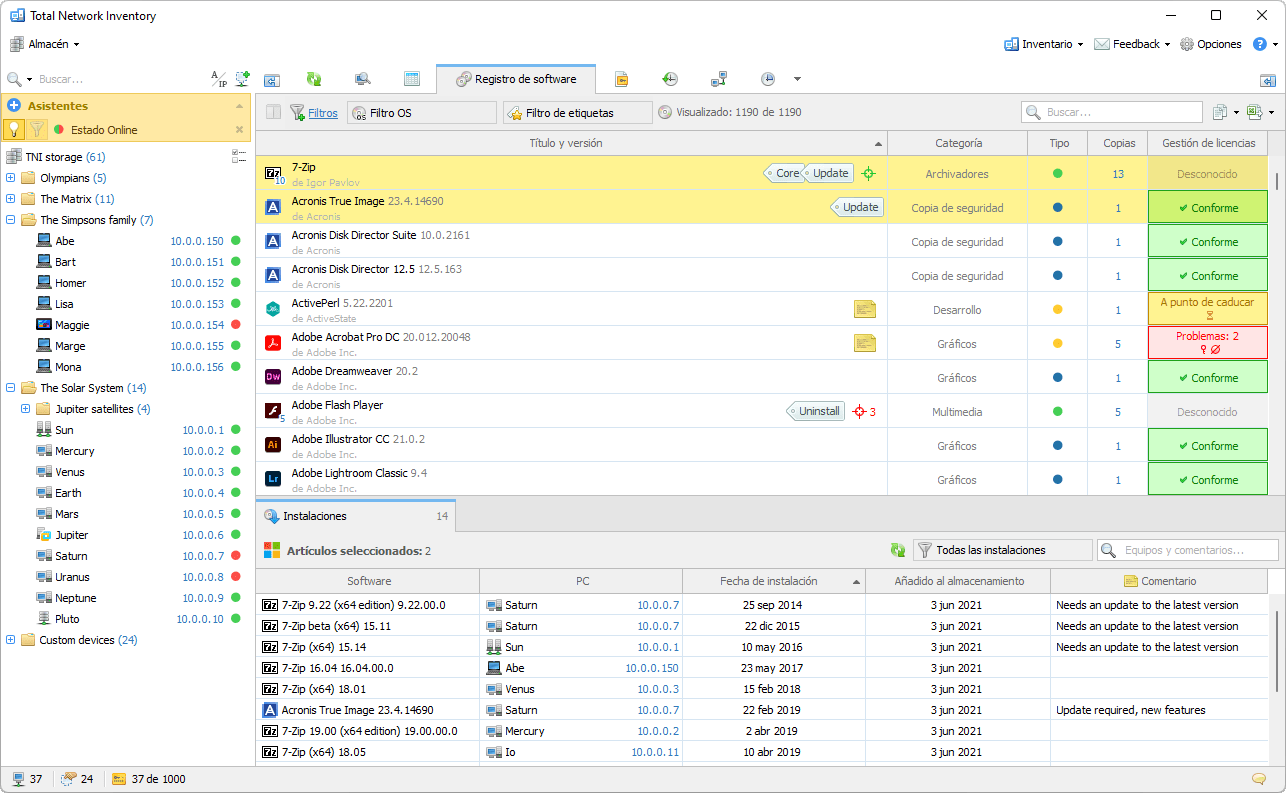Viewport: 1286px width, 793px height.
Task: Collapse The Simpsons family group
Action: (x=11, y=220)
